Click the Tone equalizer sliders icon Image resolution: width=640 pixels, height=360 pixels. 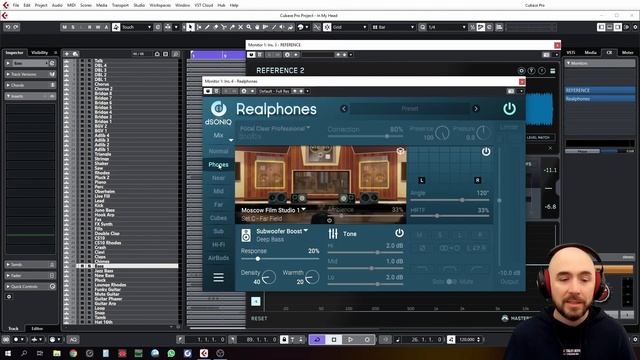[x=333, y=233]
